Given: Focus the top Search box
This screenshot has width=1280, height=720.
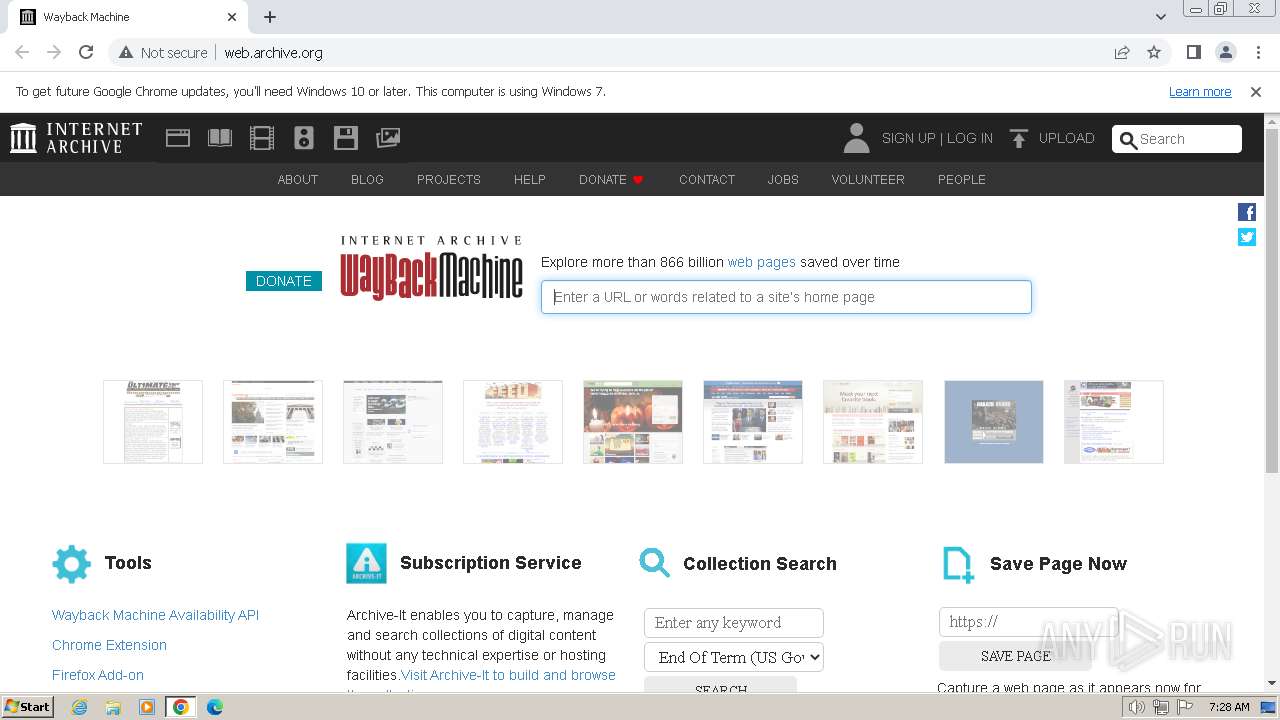Looking at the screenshot, I should point(1177,139).
